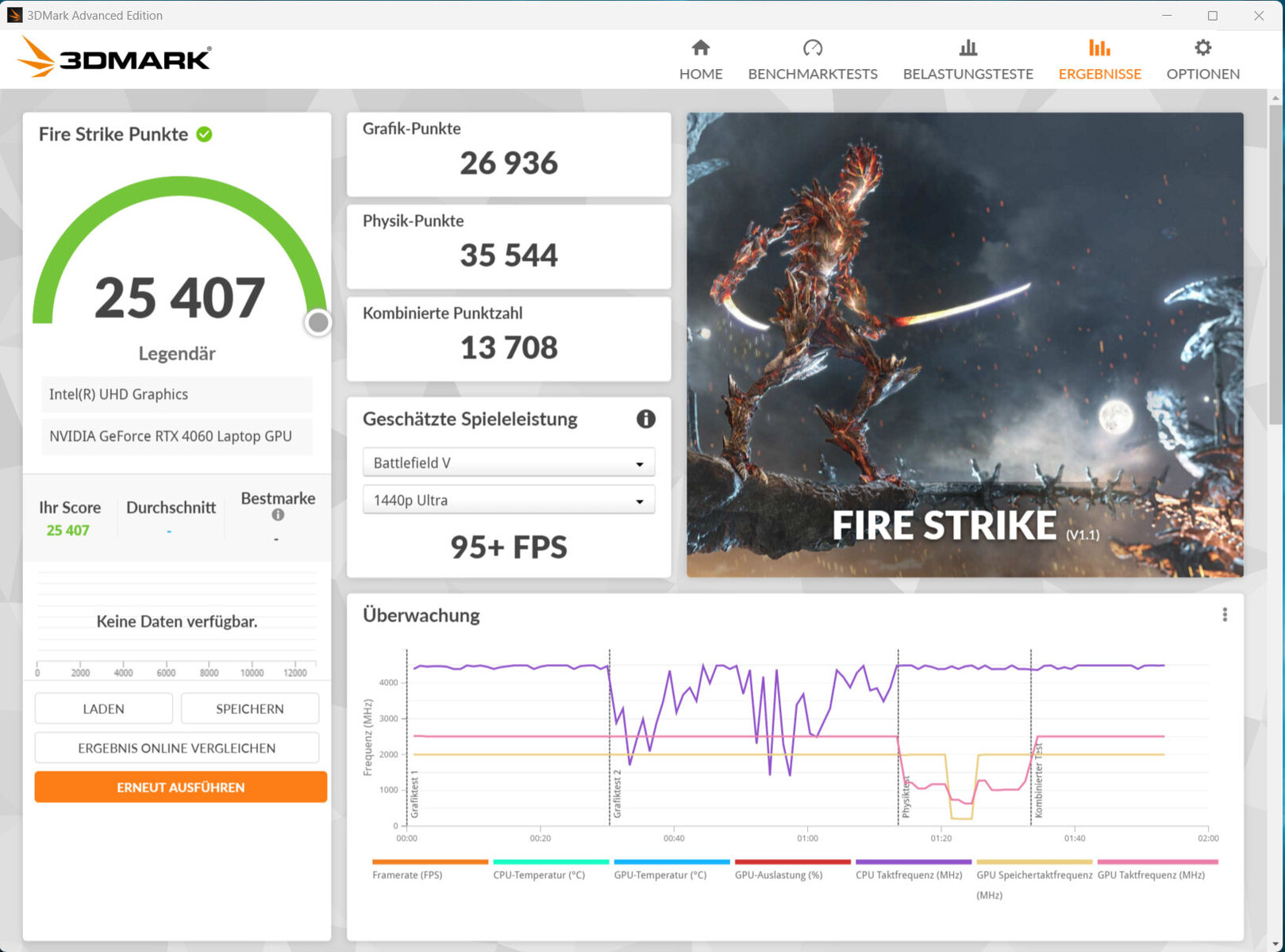This screenshot has height=952, width=1285.
Task: Maximize the 3DMark window
Action: point(1212,15)
